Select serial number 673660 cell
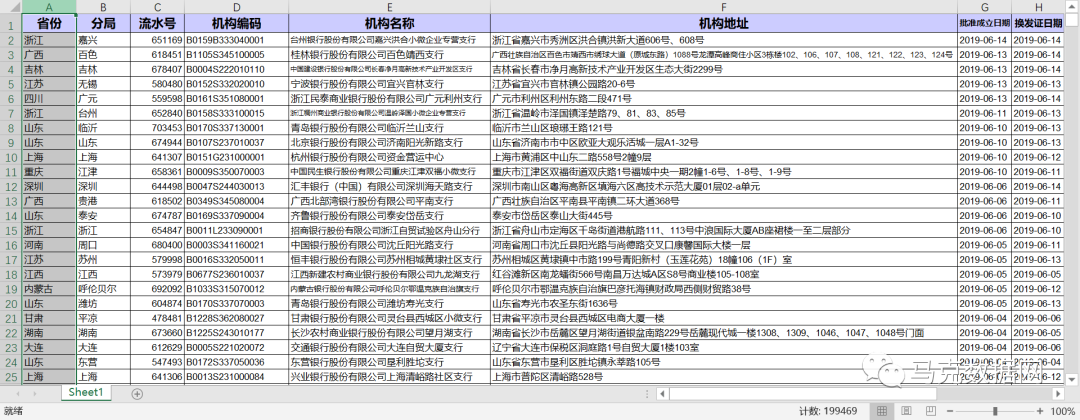 [157, 333]
